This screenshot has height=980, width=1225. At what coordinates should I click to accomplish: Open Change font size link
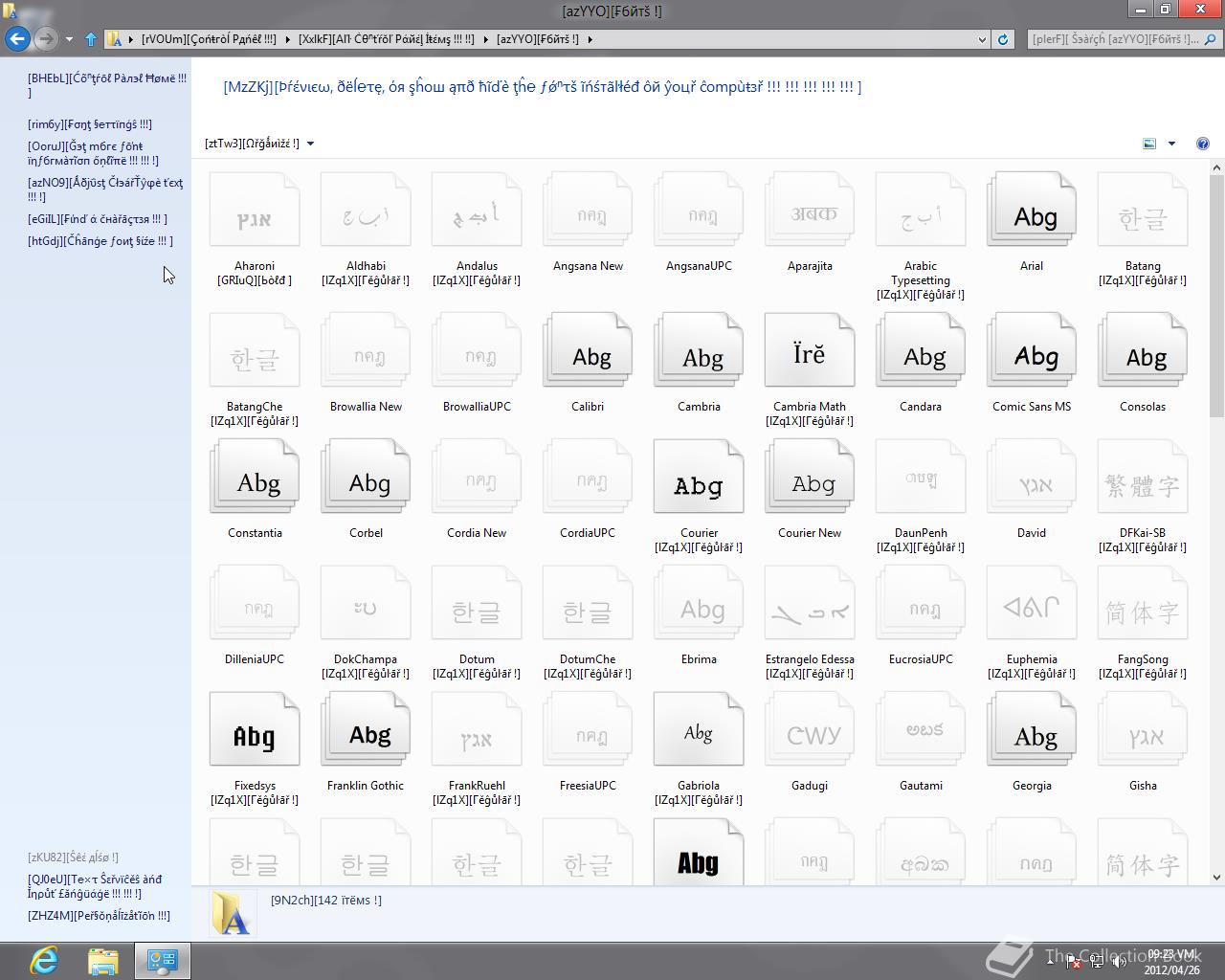(x=100, y=241)
